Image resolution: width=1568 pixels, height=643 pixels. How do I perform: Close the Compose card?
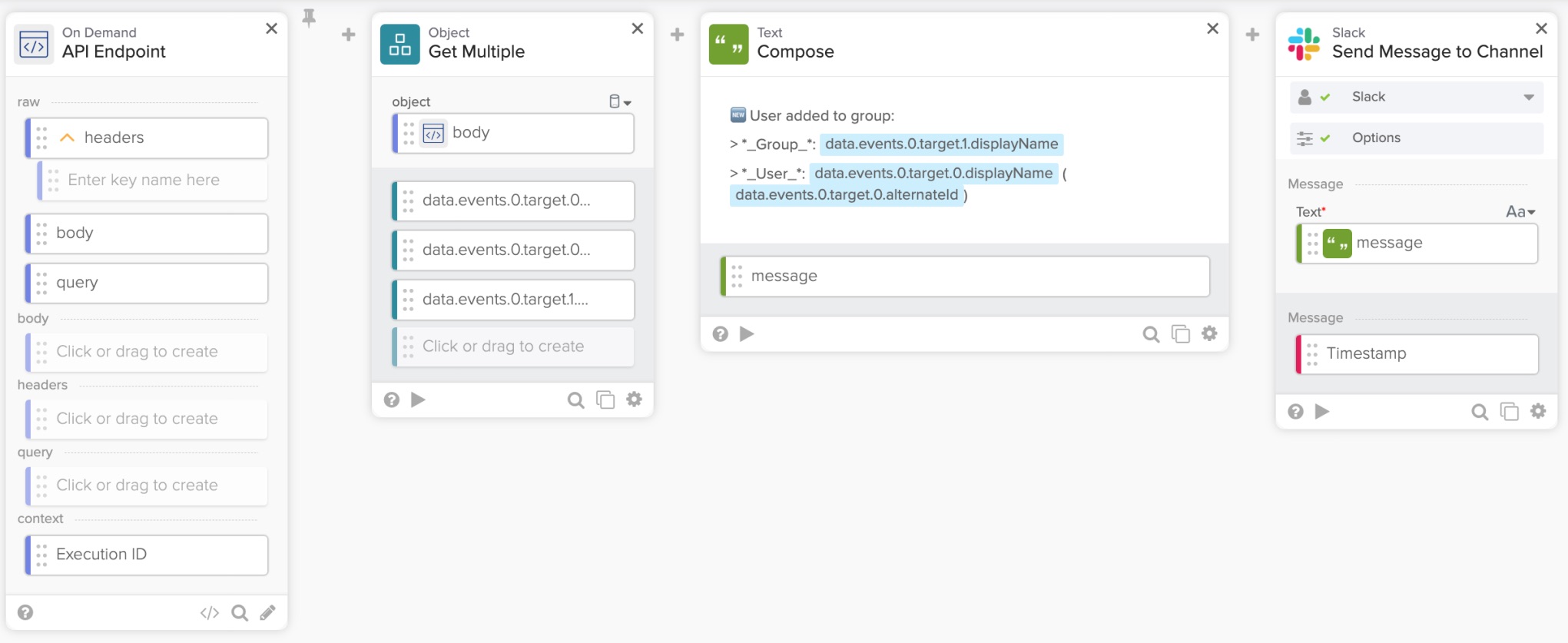pos(1212,28)
